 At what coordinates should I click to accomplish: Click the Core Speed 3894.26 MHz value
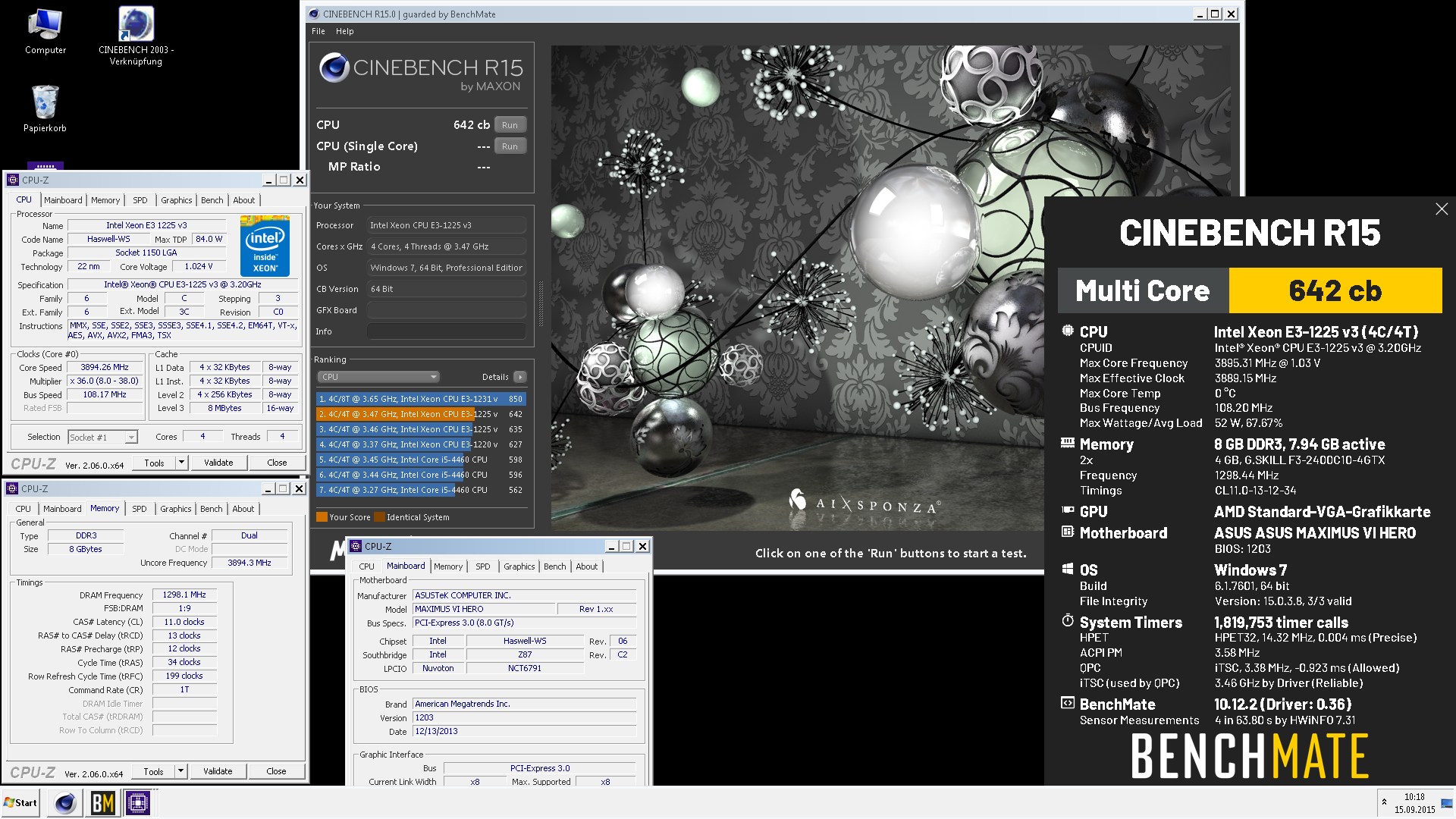pos(105,367)
